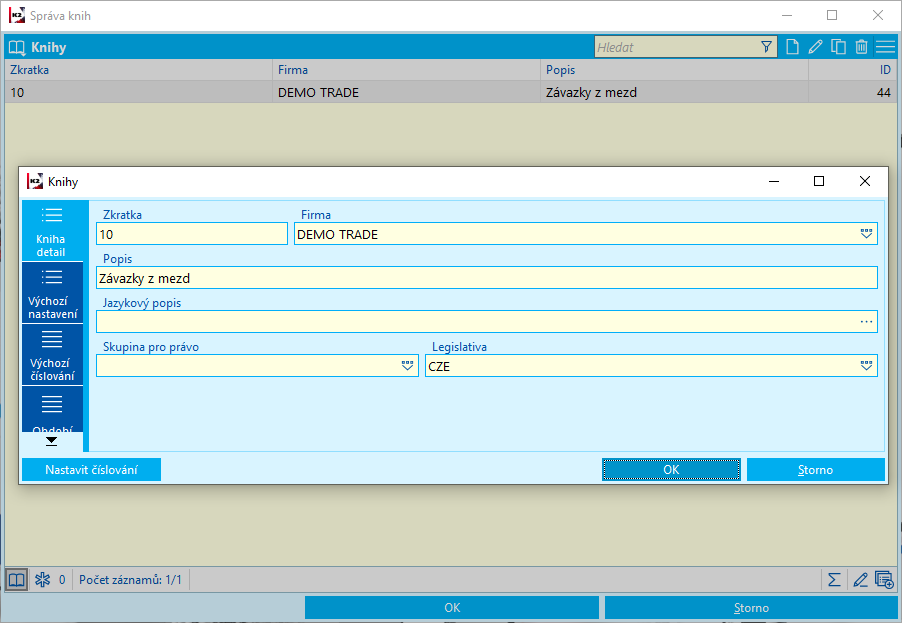Open the Legislativa dropdown list
Viewport: 902px width, 623px height.
click(x=866, y=366)
